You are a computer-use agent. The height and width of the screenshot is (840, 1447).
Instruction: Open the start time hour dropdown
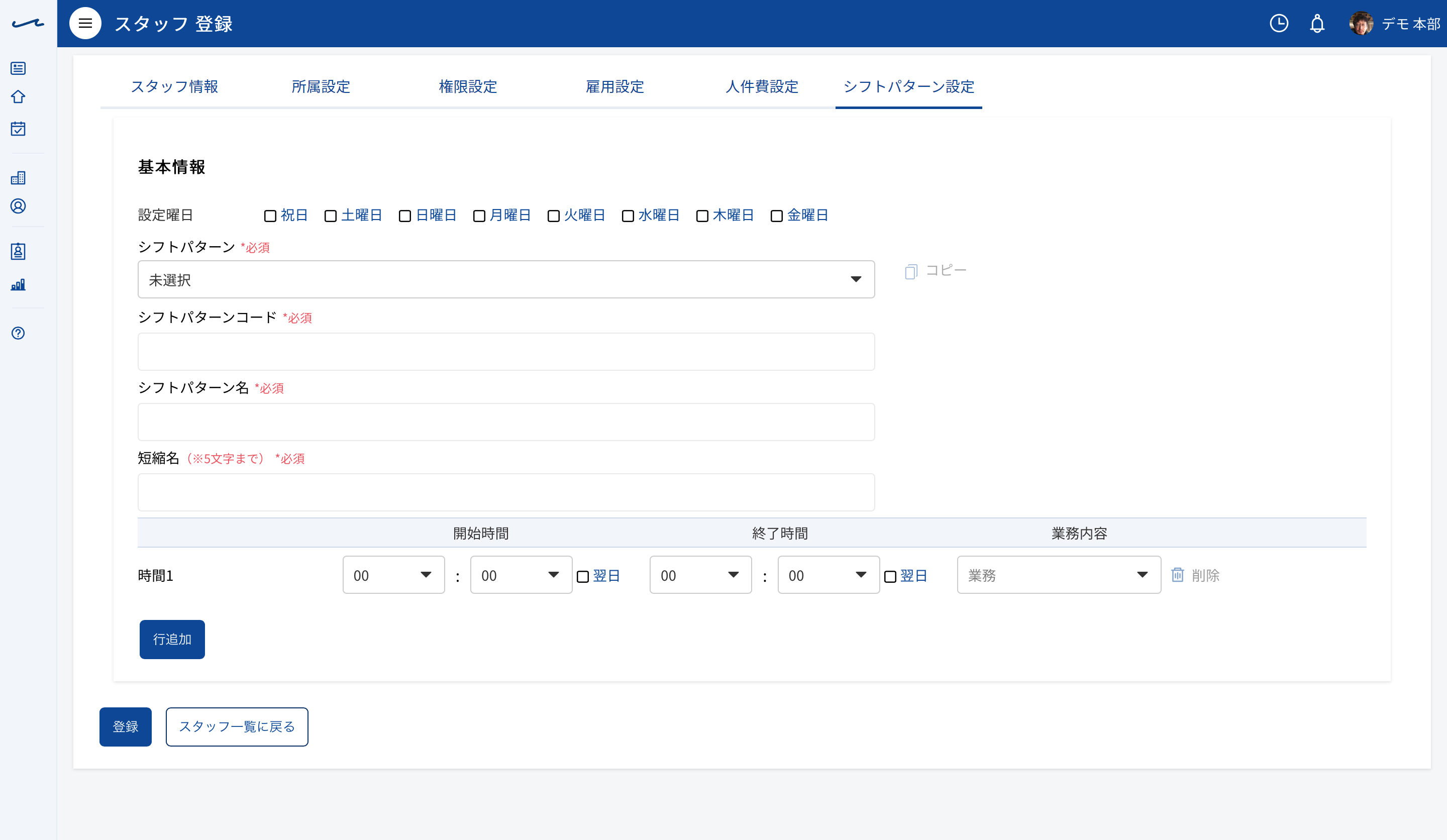click(x=393, y=575)
